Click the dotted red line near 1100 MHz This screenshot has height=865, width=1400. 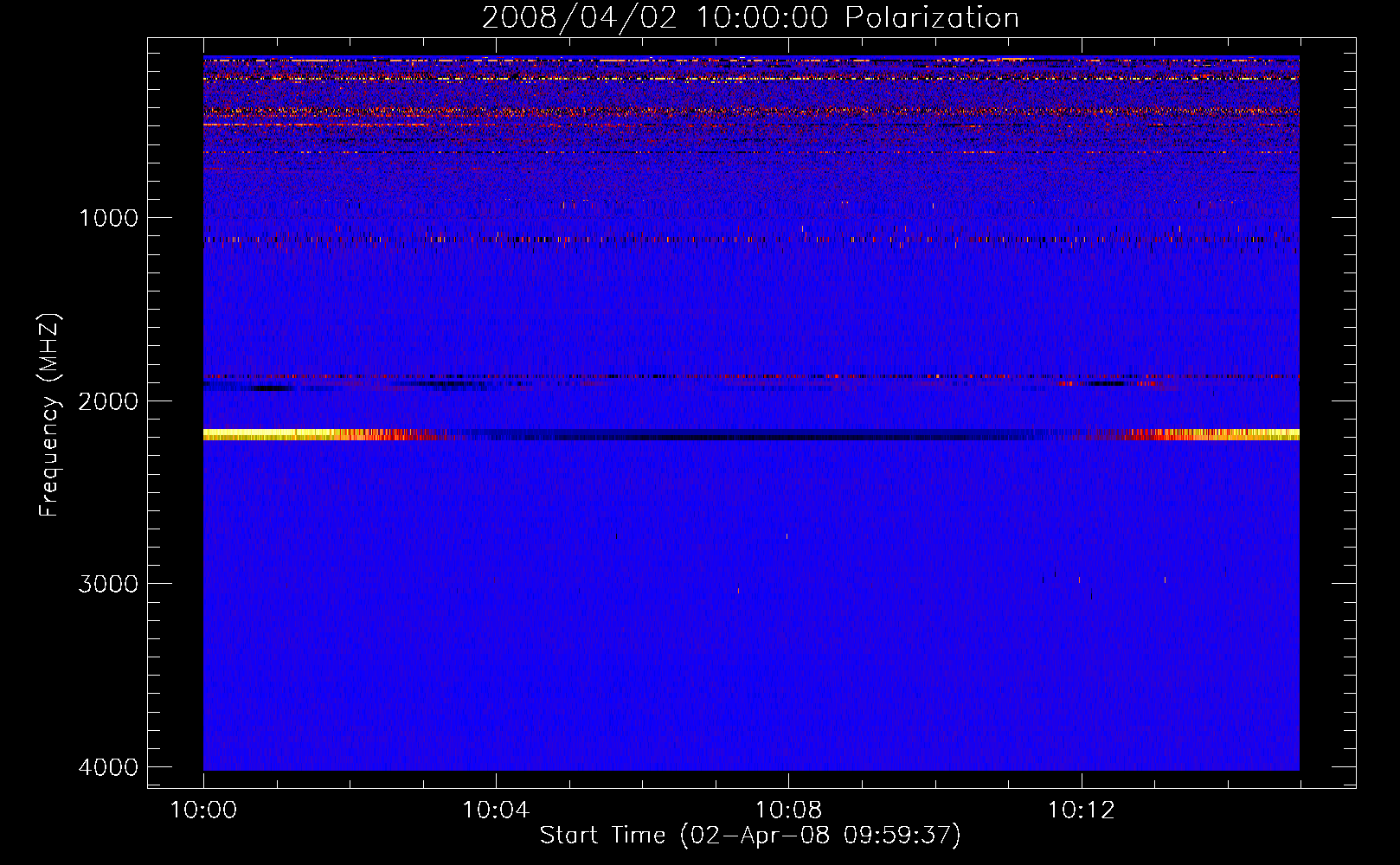coord(606,240)
